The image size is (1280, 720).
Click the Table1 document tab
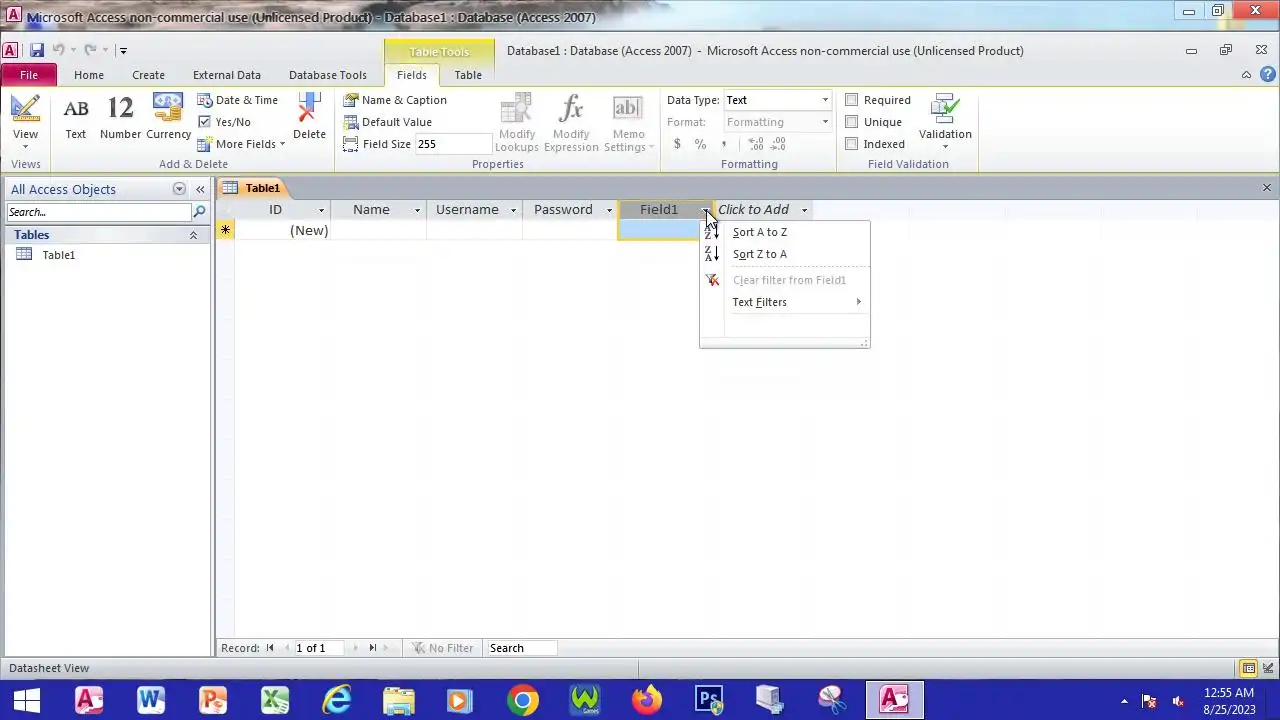coord(253,188)
